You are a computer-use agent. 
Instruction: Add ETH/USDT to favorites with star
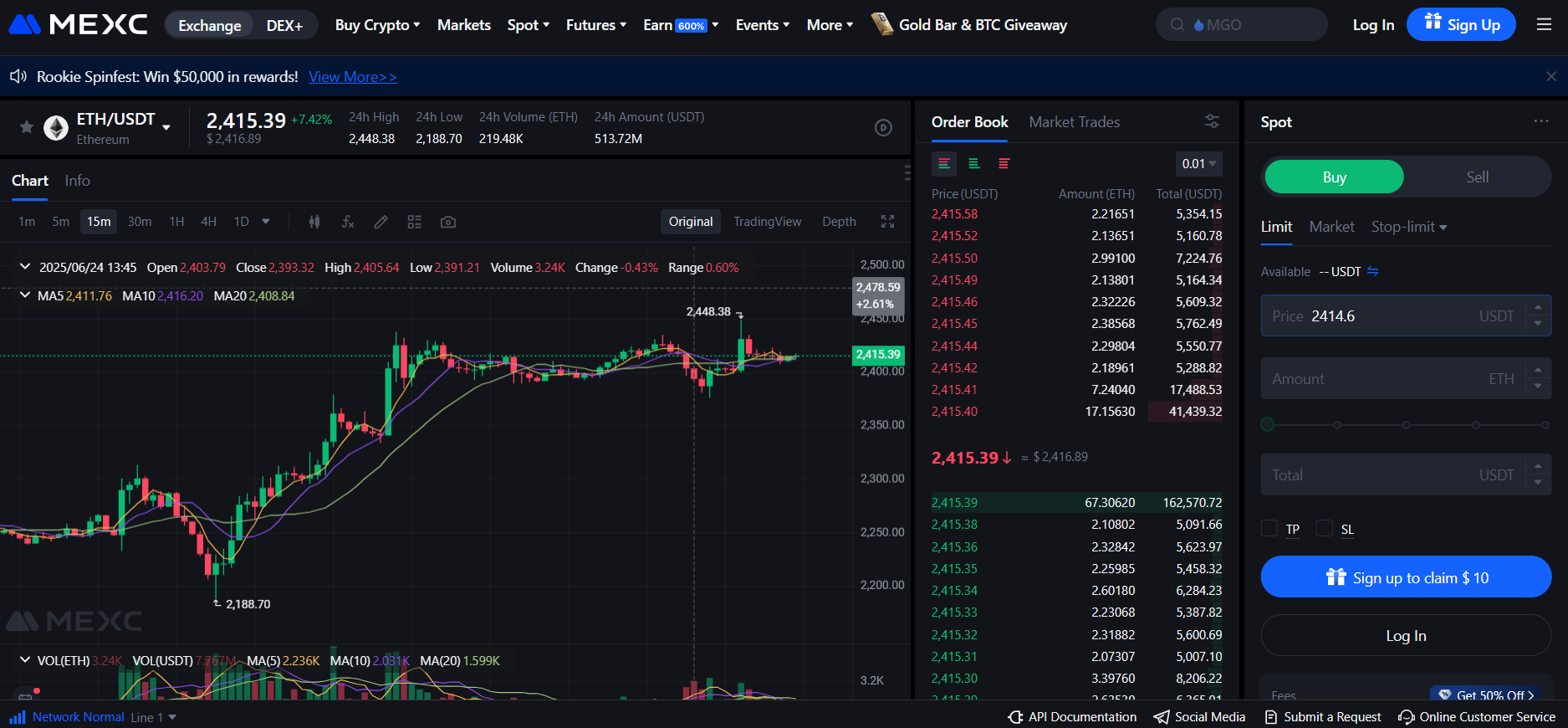27,127
